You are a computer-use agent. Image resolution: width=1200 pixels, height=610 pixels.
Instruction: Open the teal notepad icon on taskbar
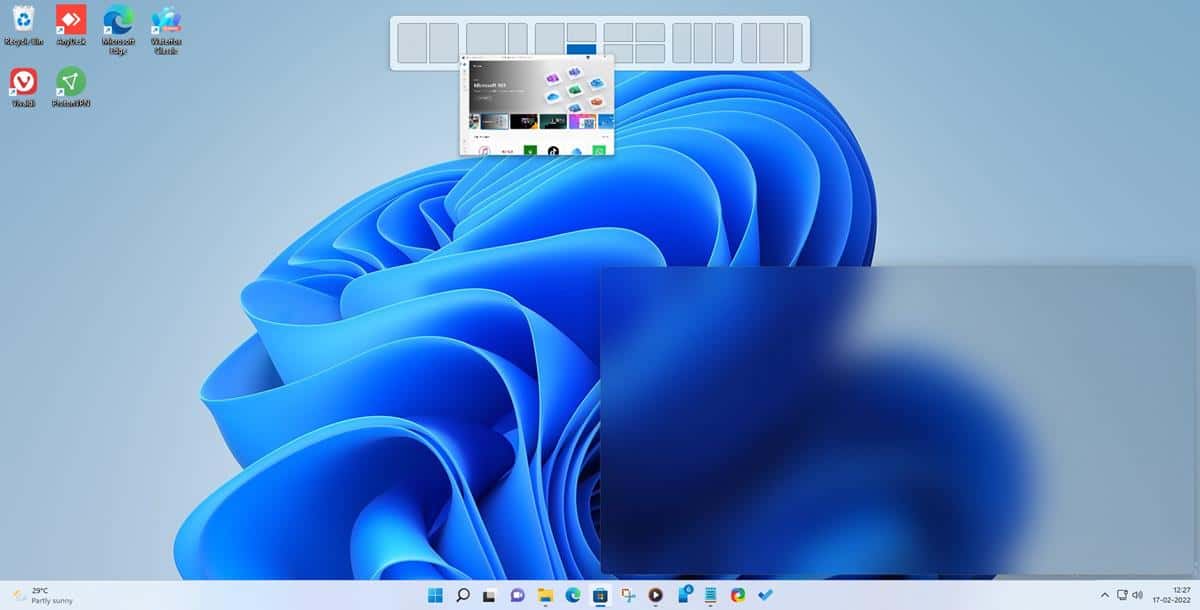[710, 595]
